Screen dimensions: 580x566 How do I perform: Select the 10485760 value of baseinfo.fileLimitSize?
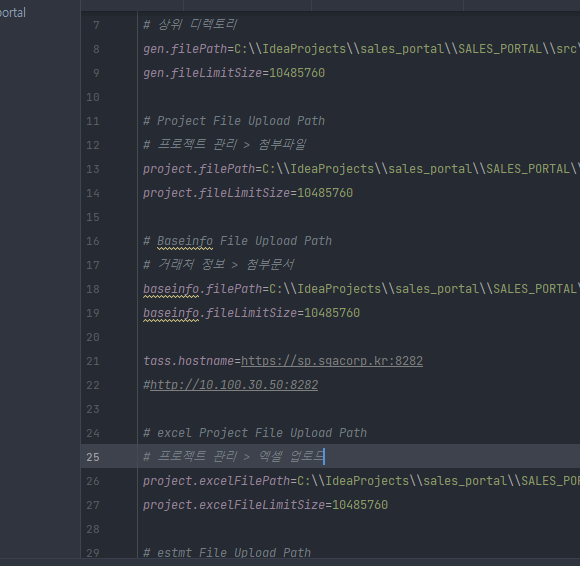pos(332,313)
